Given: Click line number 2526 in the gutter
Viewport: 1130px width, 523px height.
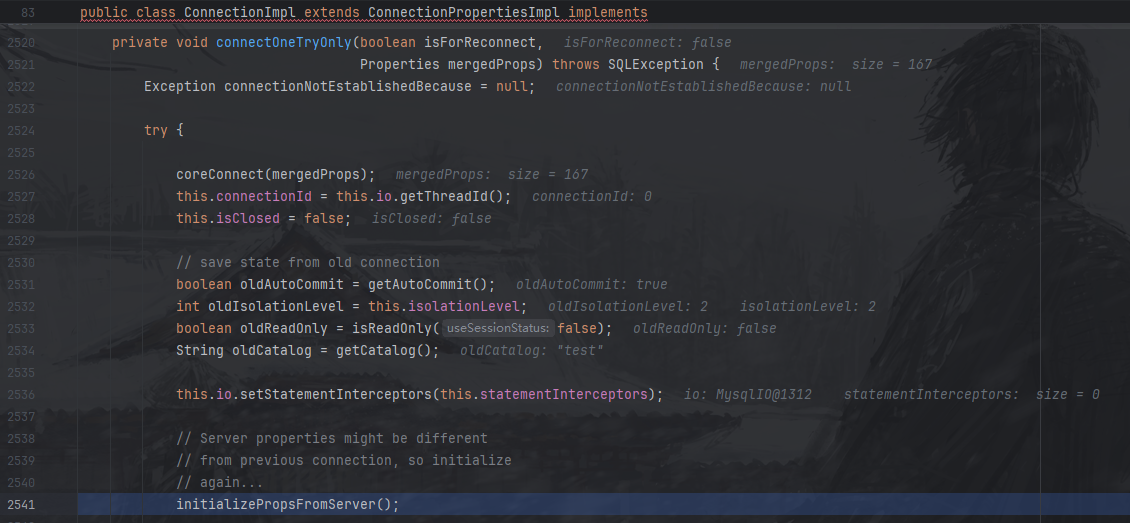Looking at the screenshot, I should pos(21,175).
